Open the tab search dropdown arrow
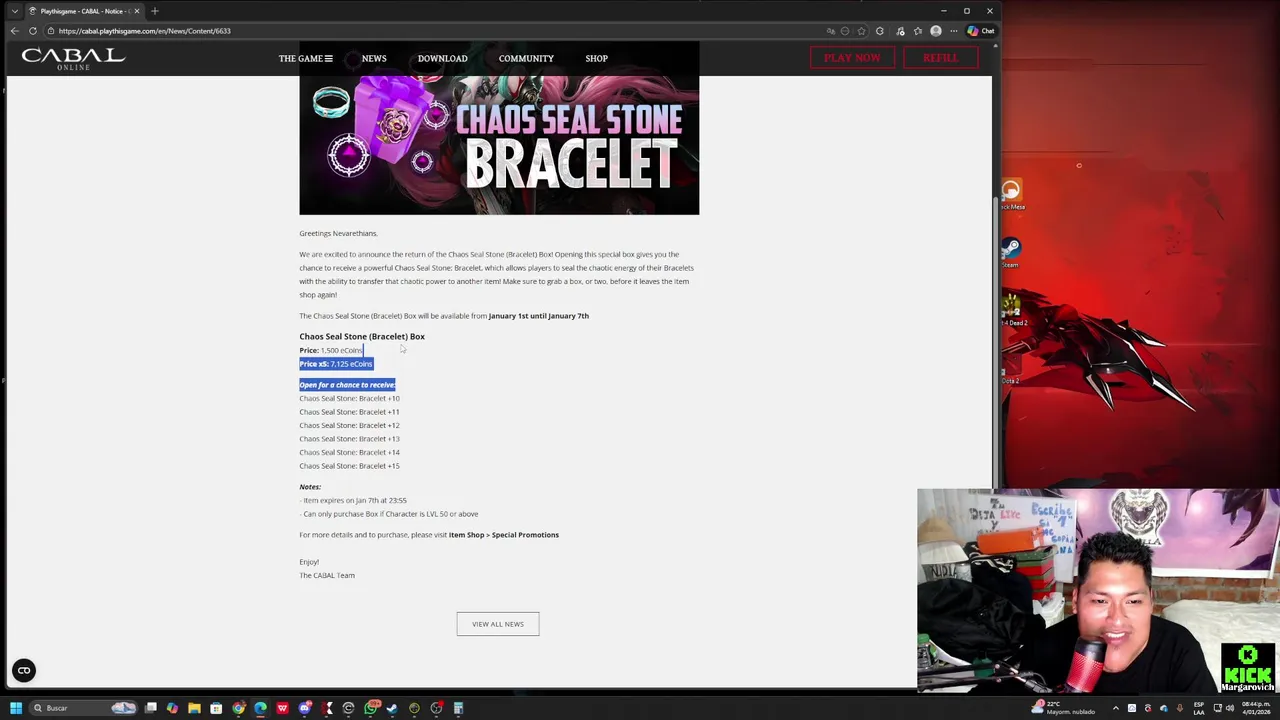The image size is (1280, 720). click(14, 11)
